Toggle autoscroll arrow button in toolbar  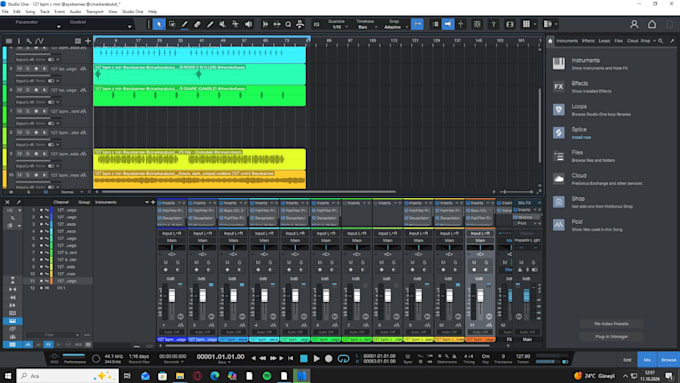pos(448,24)
